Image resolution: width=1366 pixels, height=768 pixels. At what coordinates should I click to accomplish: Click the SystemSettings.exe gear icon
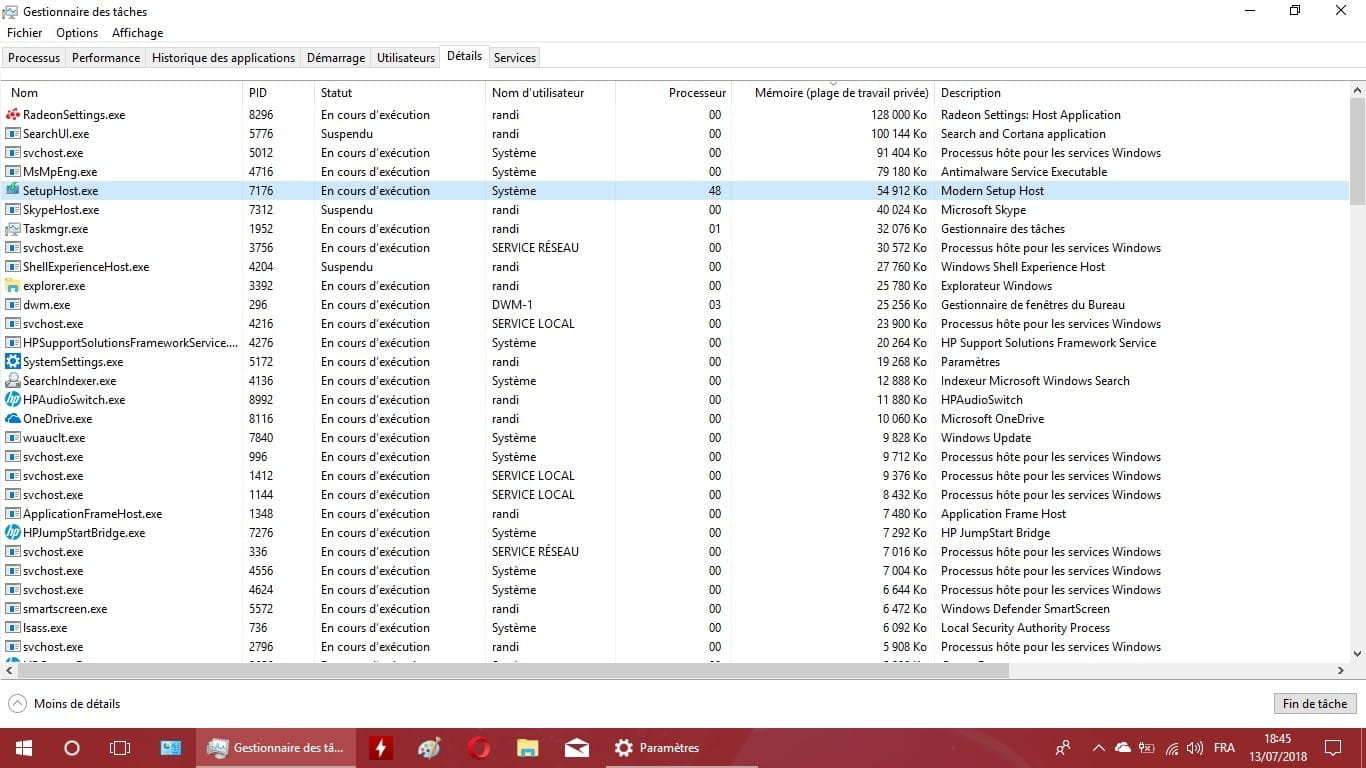[x=13, y=362]
